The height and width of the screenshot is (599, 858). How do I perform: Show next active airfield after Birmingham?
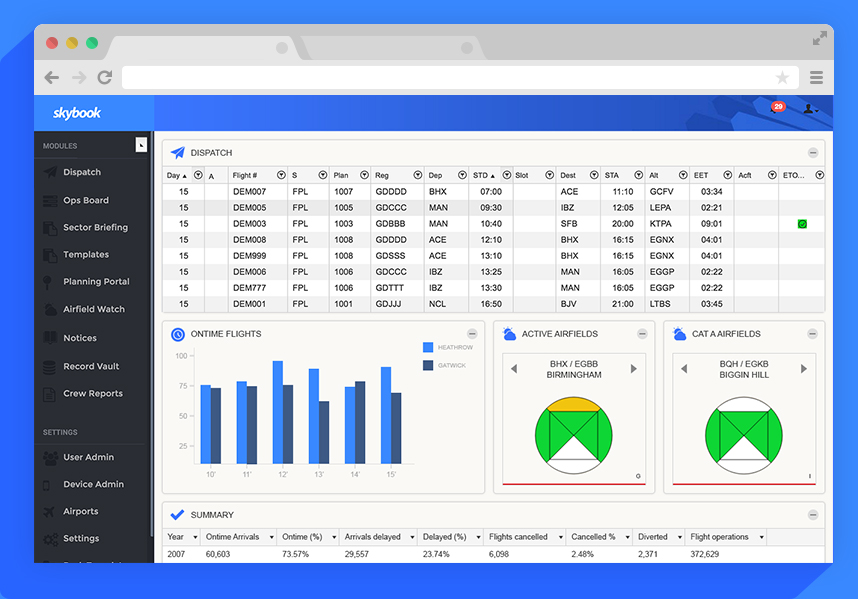(x=634, y=369)
